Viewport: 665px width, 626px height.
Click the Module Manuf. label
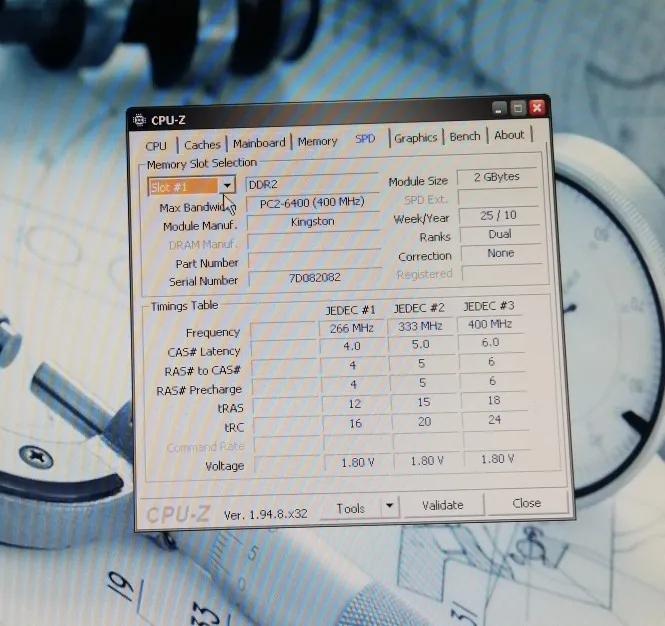pos(200,226)
